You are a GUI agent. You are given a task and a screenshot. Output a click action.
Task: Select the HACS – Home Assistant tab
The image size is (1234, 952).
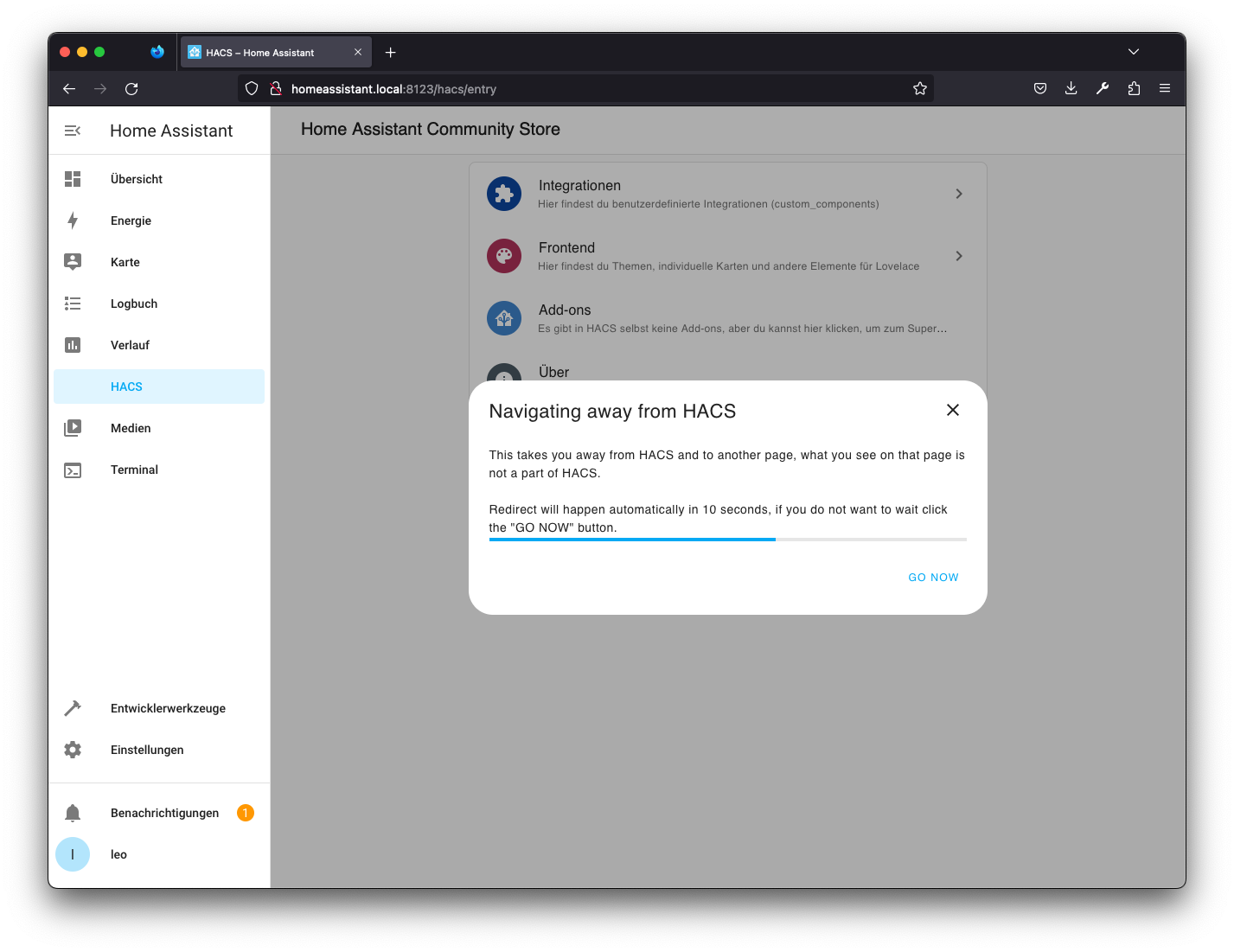point(276,52)
